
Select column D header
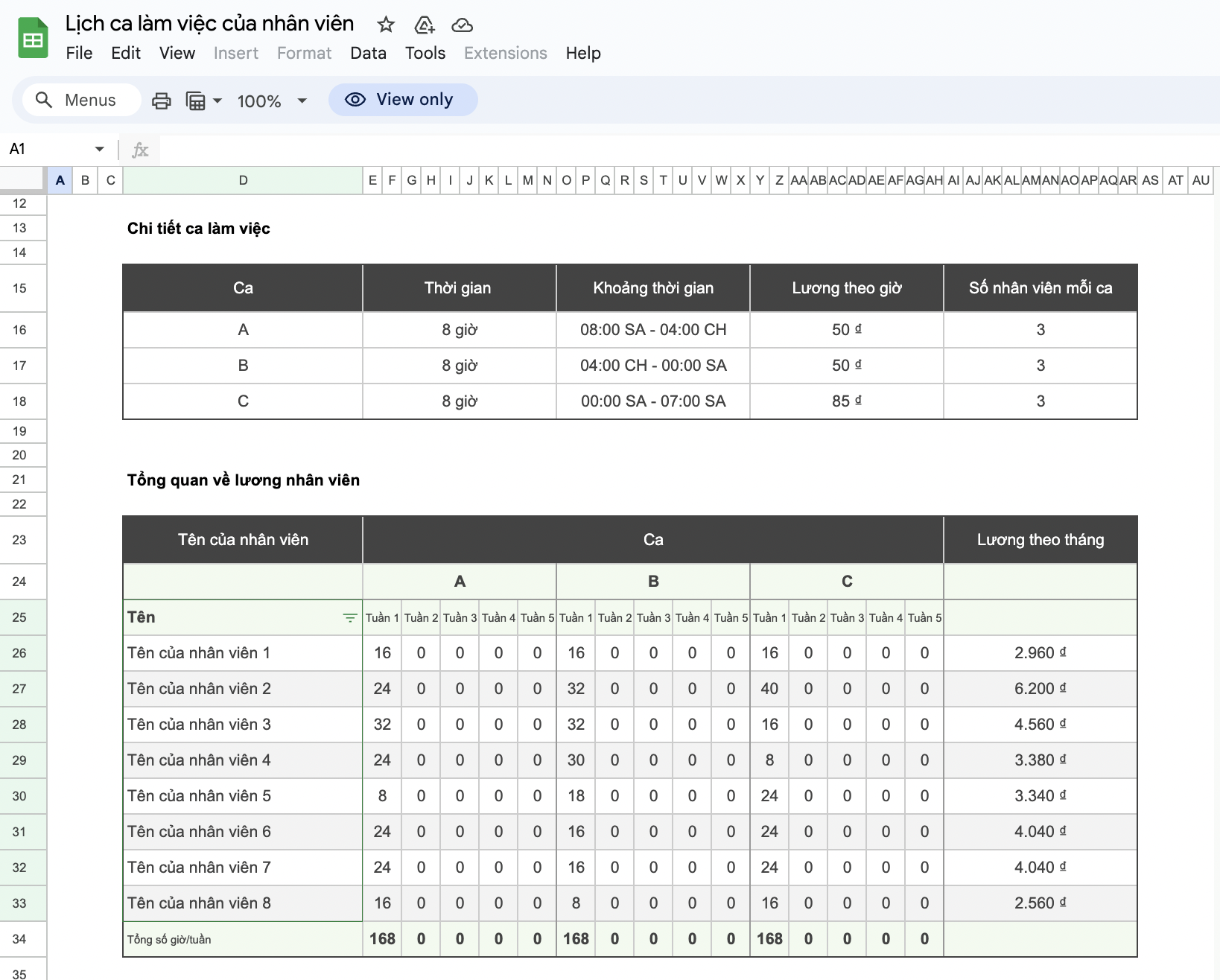[x=243, y=180]
